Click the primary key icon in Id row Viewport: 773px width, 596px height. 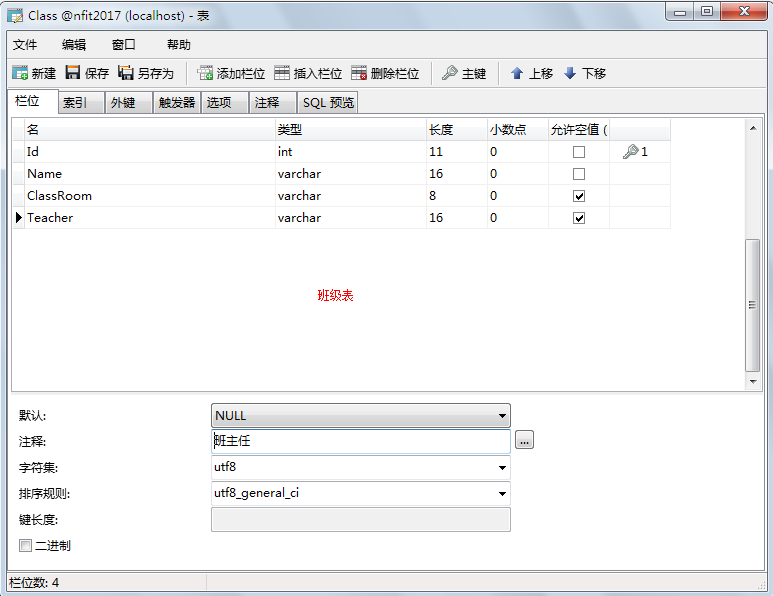pos(631,151)
